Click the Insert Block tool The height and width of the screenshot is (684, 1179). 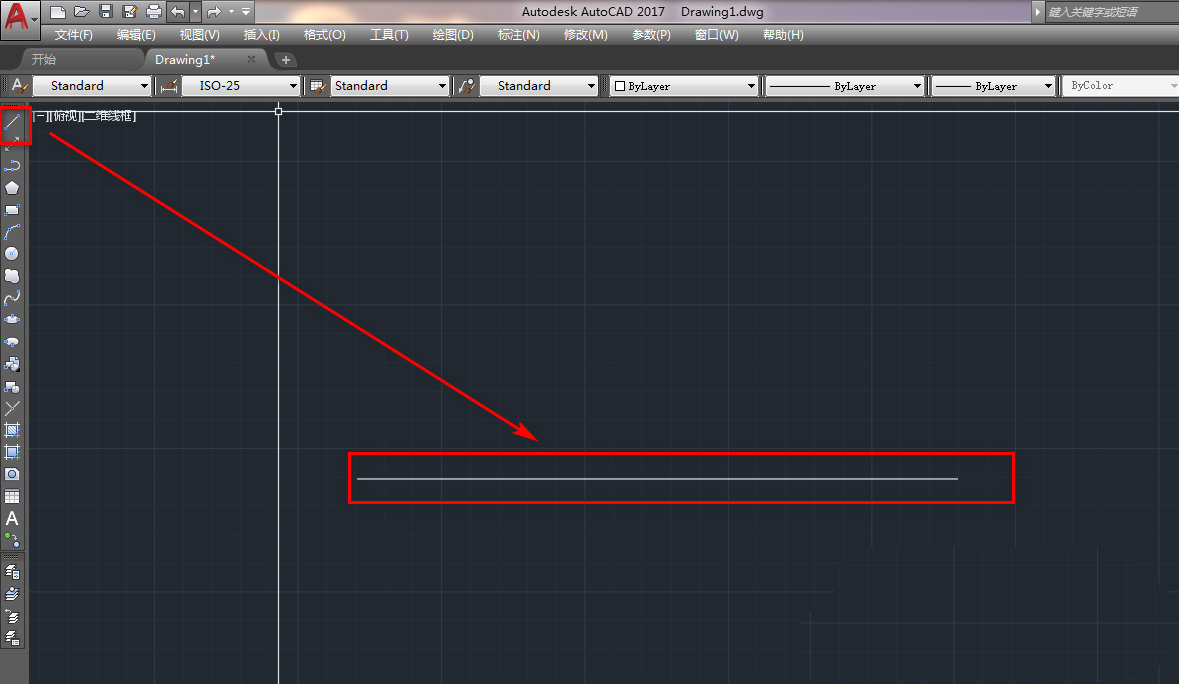tap(12, 364)
